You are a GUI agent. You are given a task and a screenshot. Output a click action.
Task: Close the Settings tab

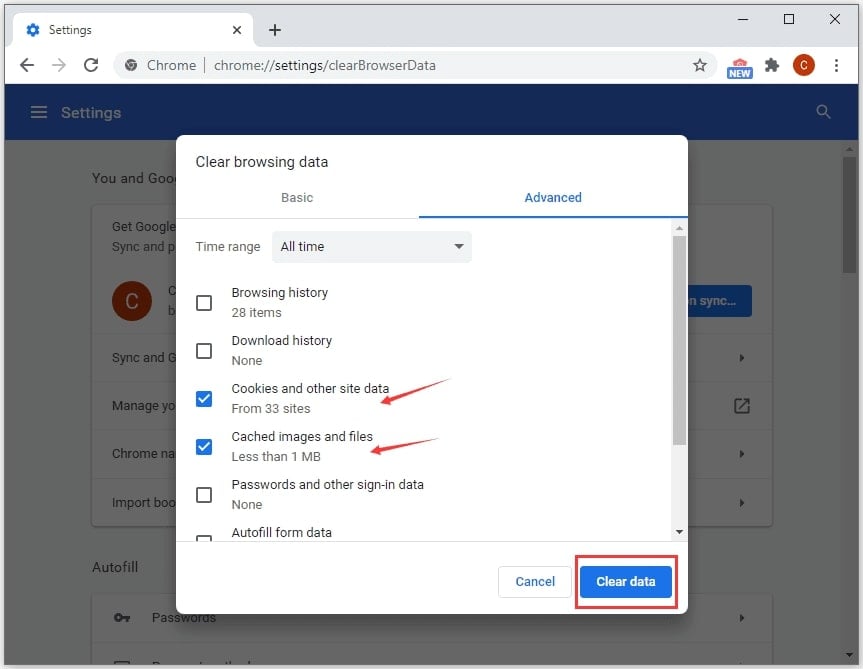237,30
